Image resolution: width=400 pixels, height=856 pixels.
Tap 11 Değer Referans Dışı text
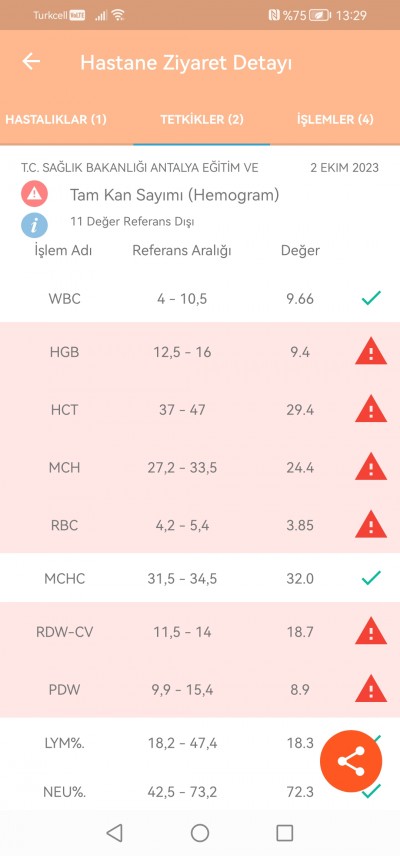pos(133,222)
